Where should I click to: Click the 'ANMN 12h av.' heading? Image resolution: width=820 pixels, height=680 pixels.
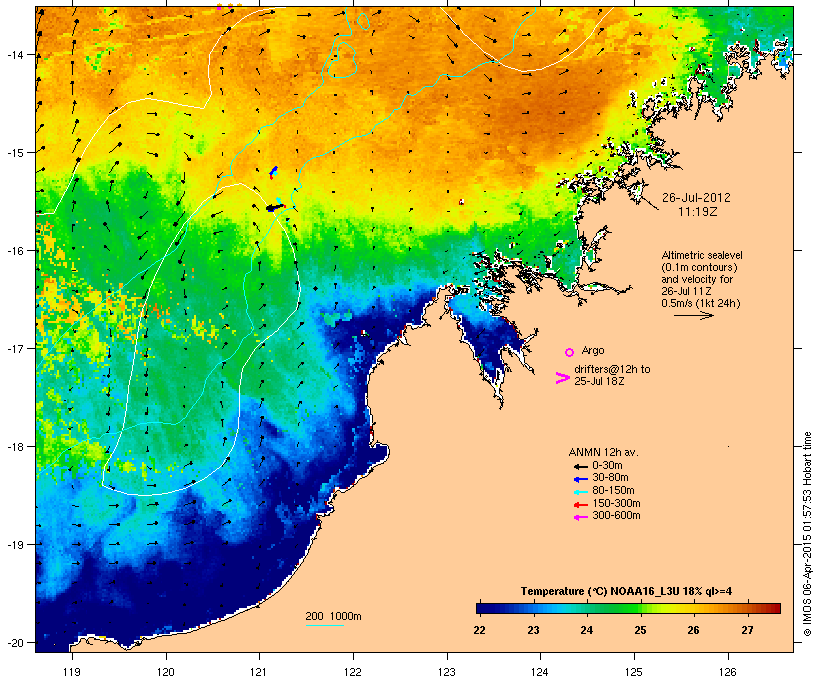603,452
